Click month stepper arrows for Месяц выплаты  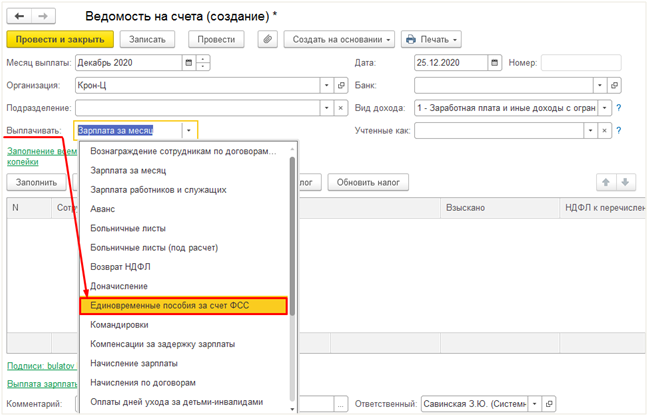pos(204,63)
